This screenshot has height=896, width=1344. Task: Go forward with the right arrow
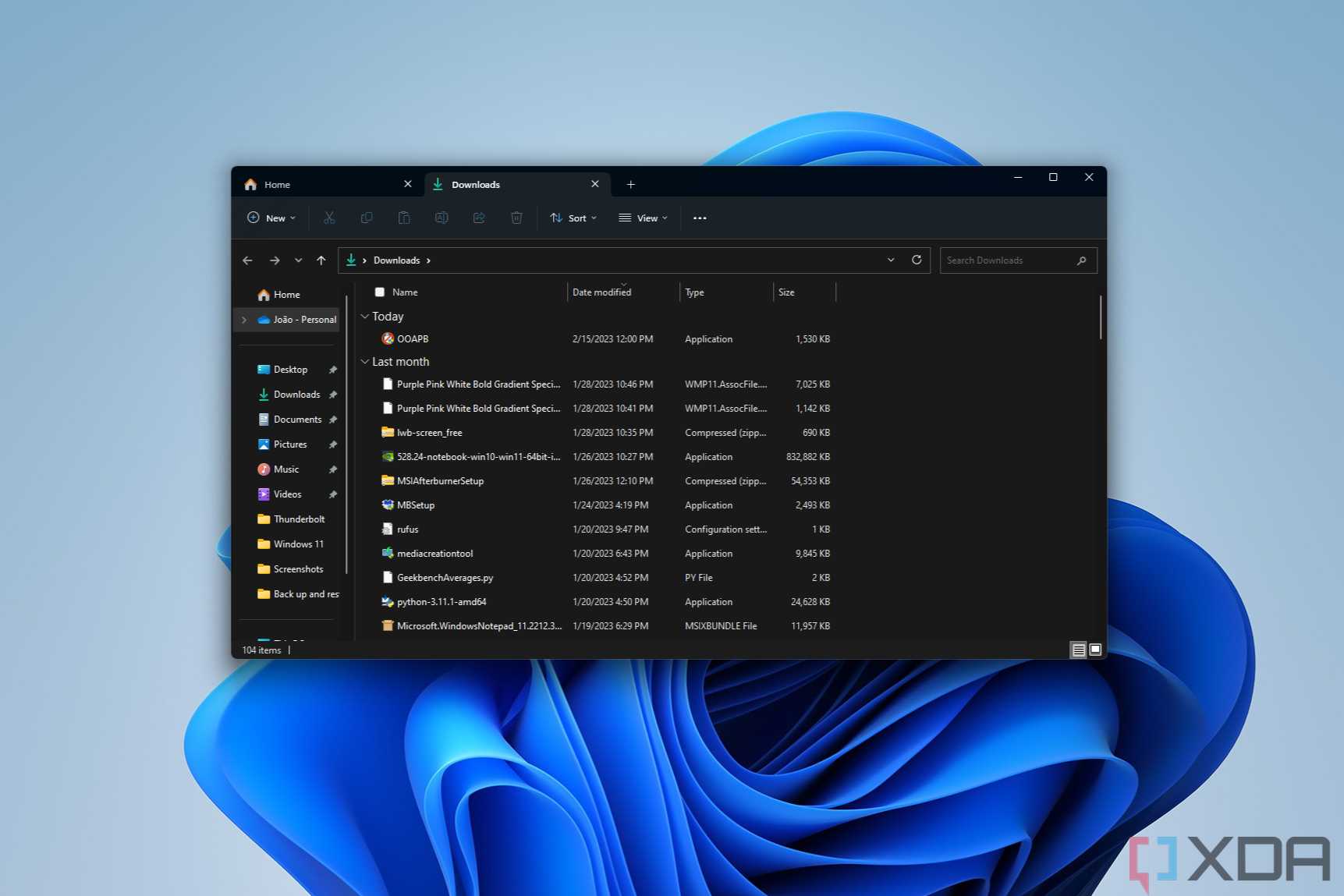point(275,260)
